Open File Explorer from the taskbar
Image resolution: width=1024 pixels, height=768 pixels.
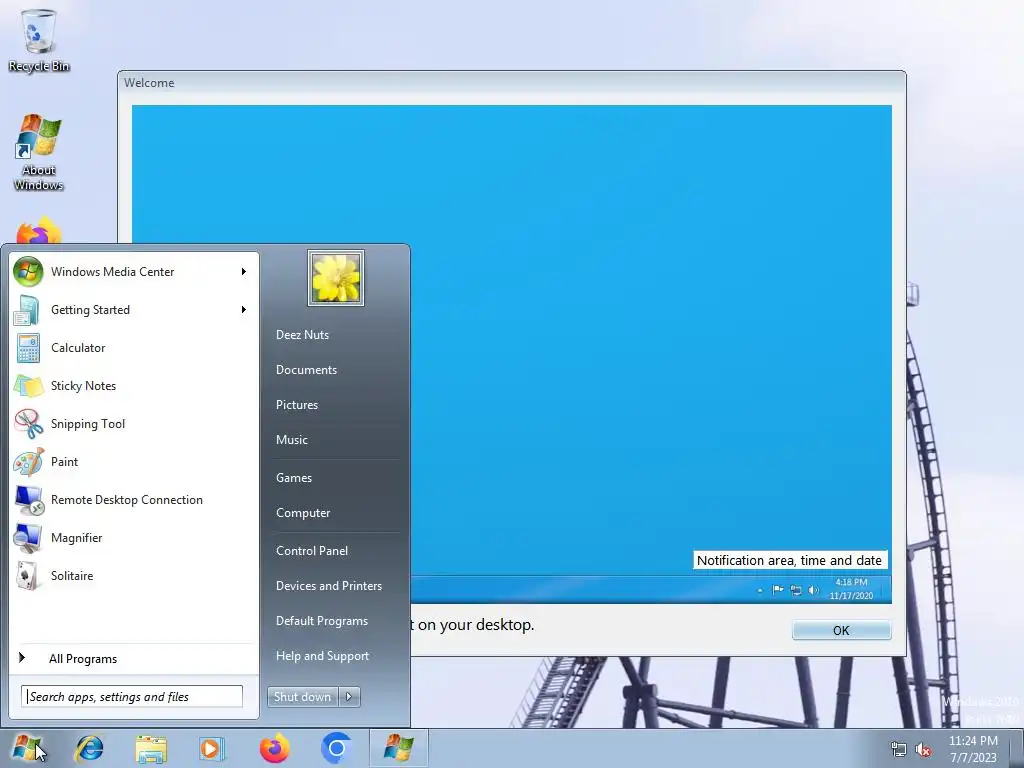[x=151, y=748]
